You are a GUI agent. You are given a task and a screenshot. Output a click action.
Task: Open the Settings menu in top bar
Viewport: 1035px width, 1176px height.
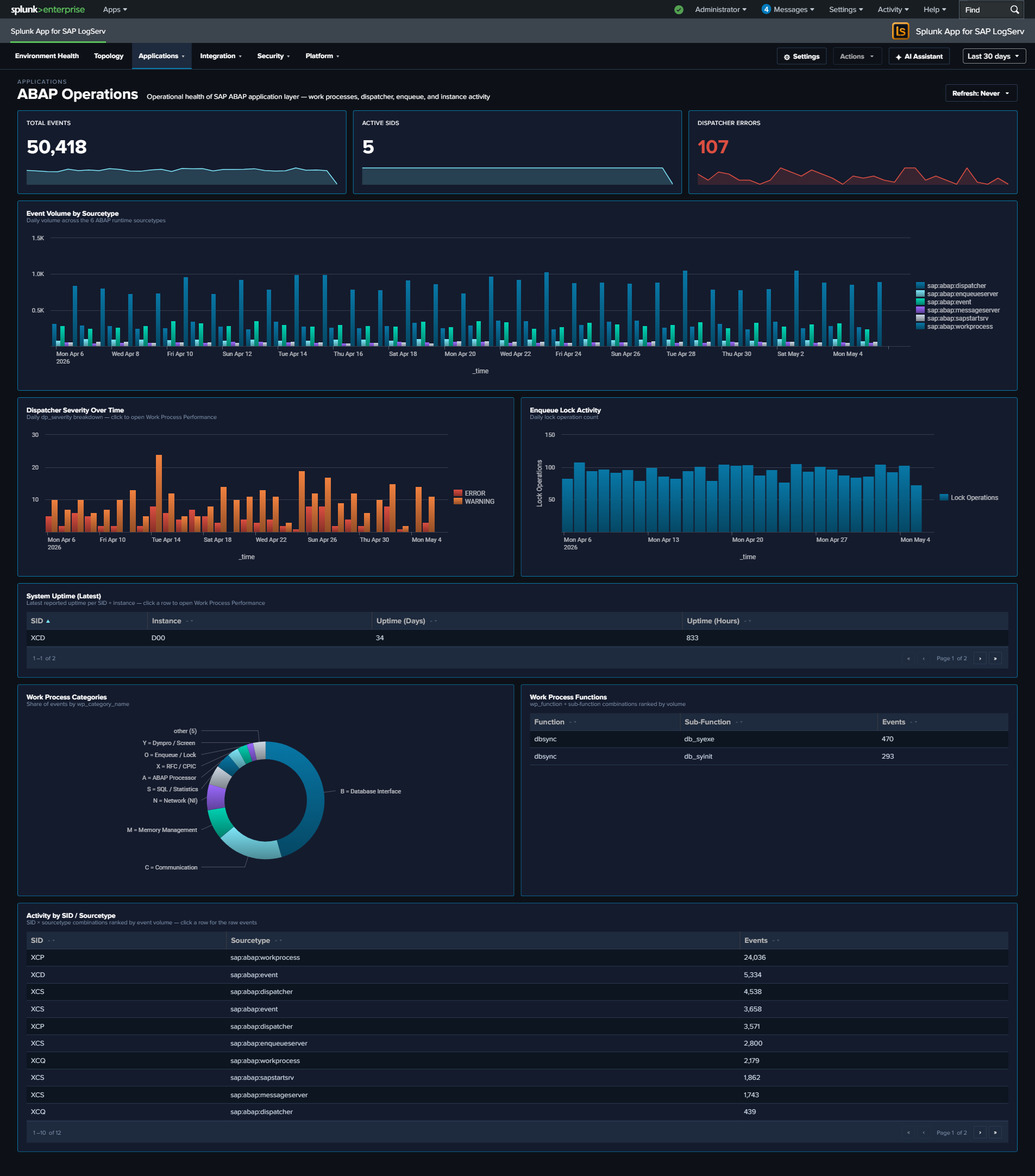tap(846, 10)
